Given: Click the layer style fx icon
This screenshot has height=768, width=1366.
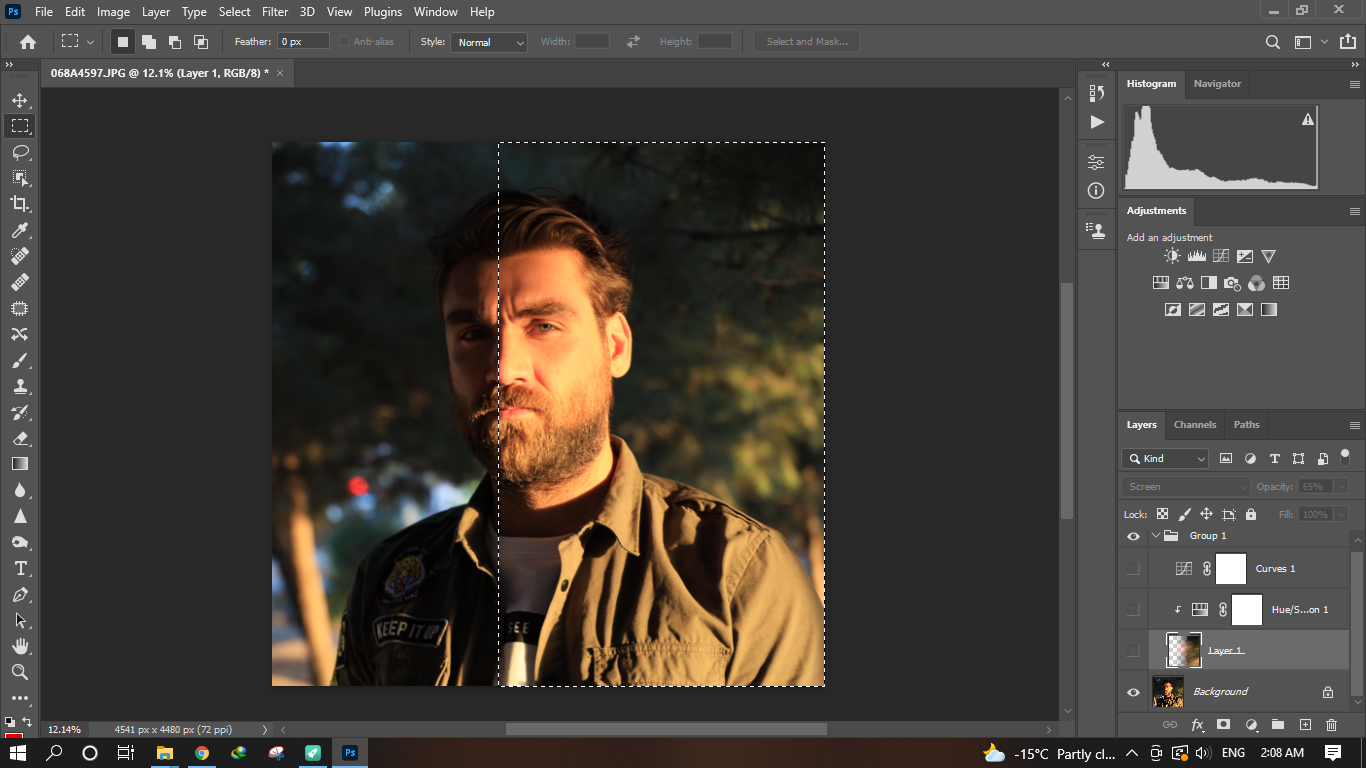Looking at the screenshot, I should point(1197,724).
